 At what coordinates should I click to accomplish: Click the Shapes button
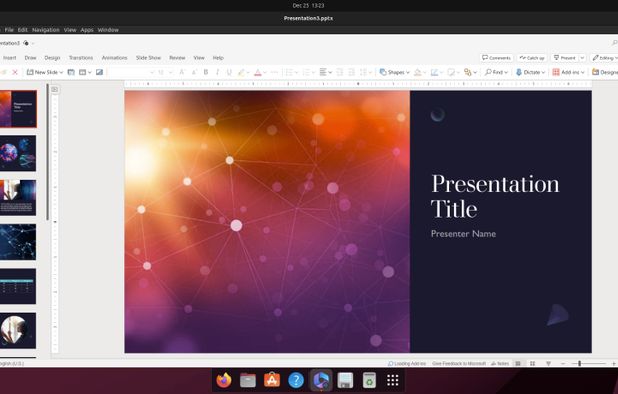(x=395, y=72)
